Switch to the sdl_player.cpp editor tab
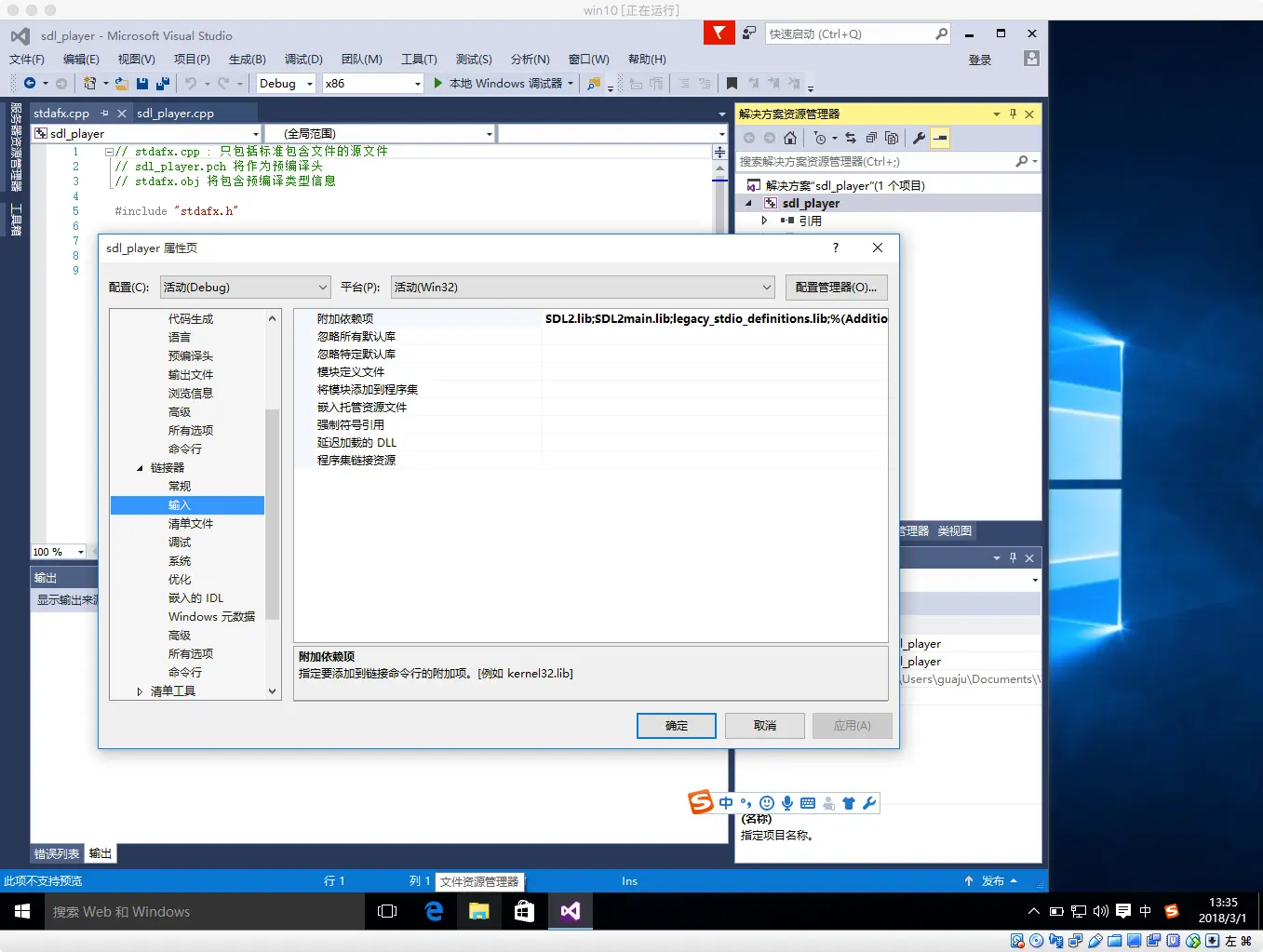The height and width of the screenshot is (952, 1263). tap(175, 113)
